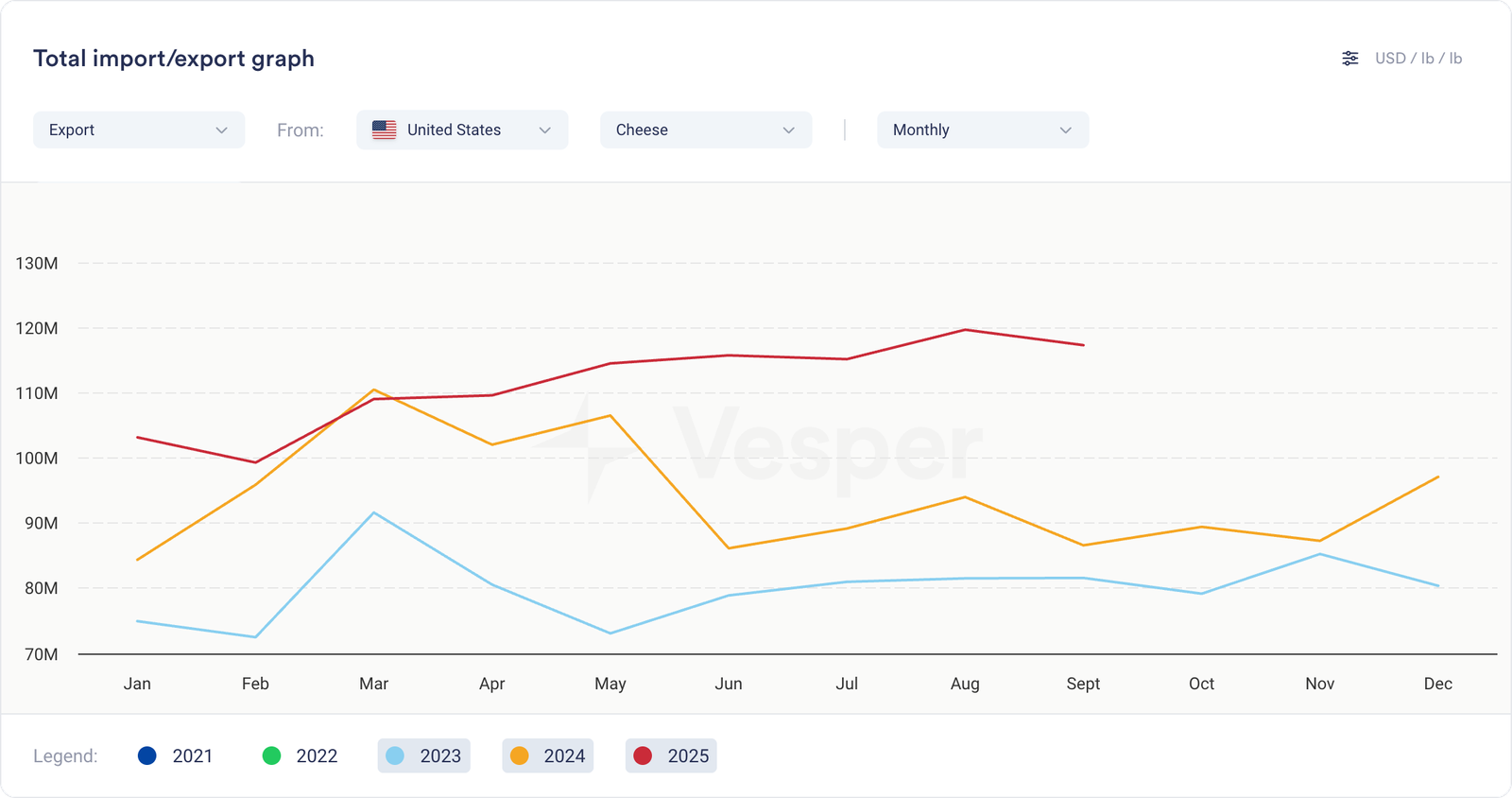
Task: Toggle the 2024 series label off
Action: [x=564, y=755]
